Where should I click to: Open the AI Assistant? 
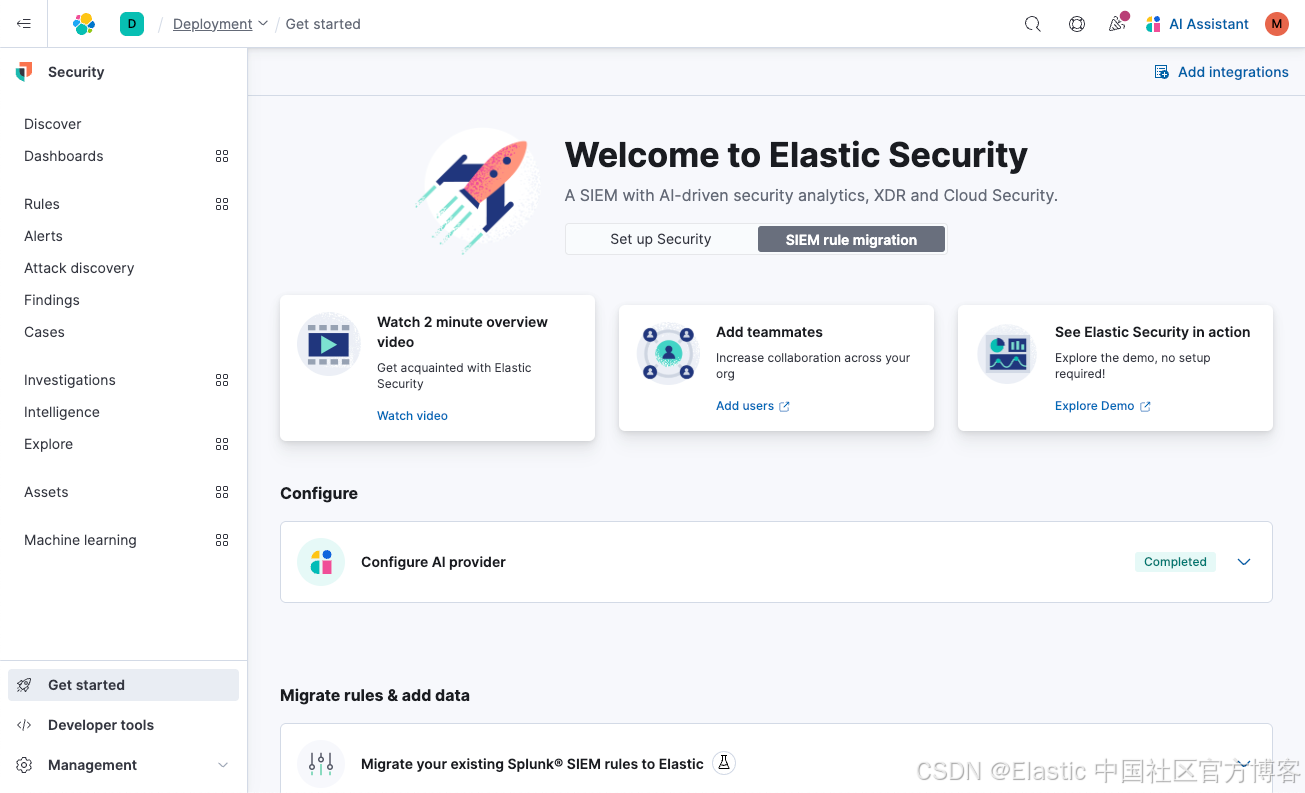click(x=1197, y=24)
